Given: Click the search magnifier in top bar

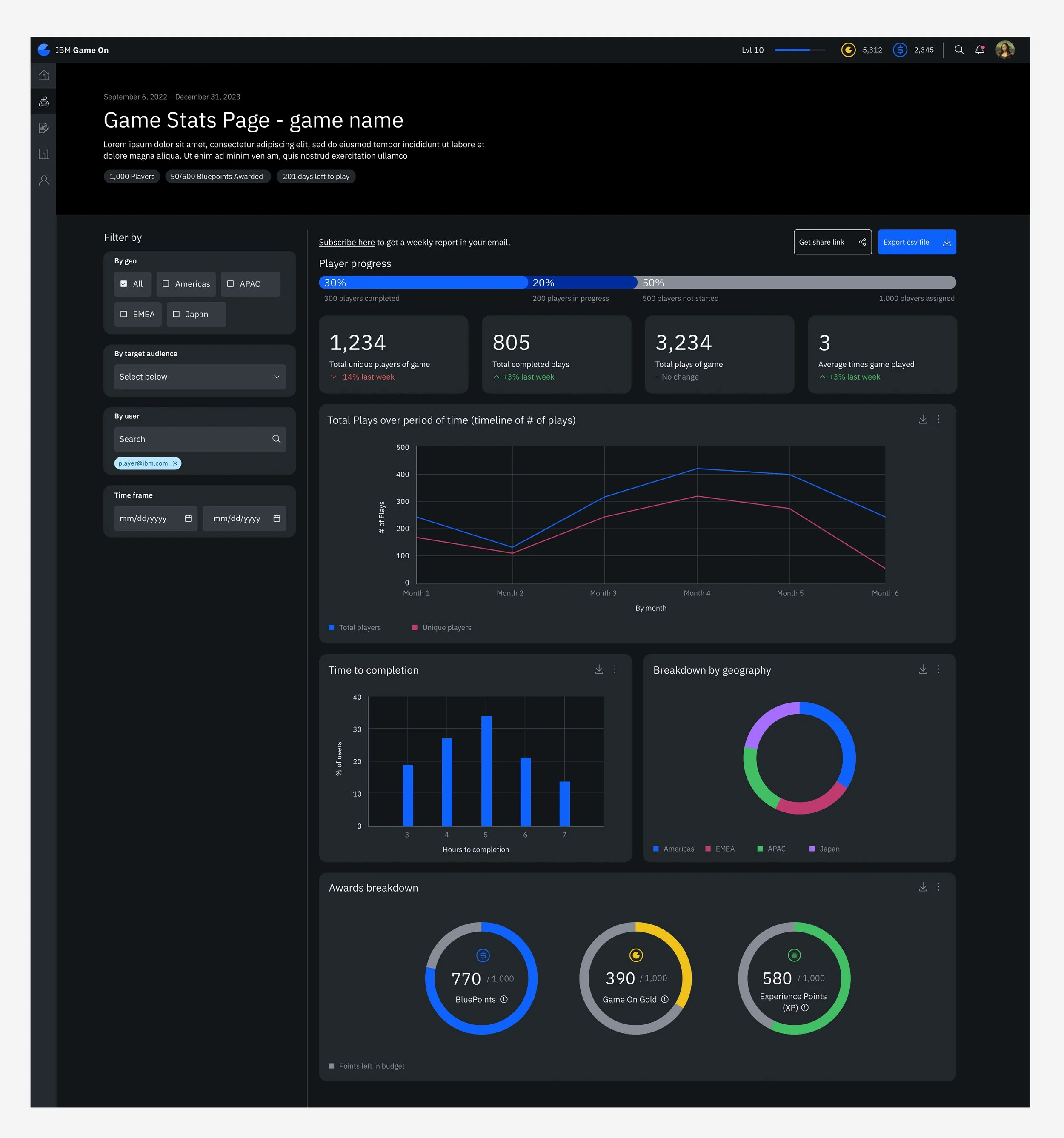Looking at the screenshot, I should [x=959, y=50].
